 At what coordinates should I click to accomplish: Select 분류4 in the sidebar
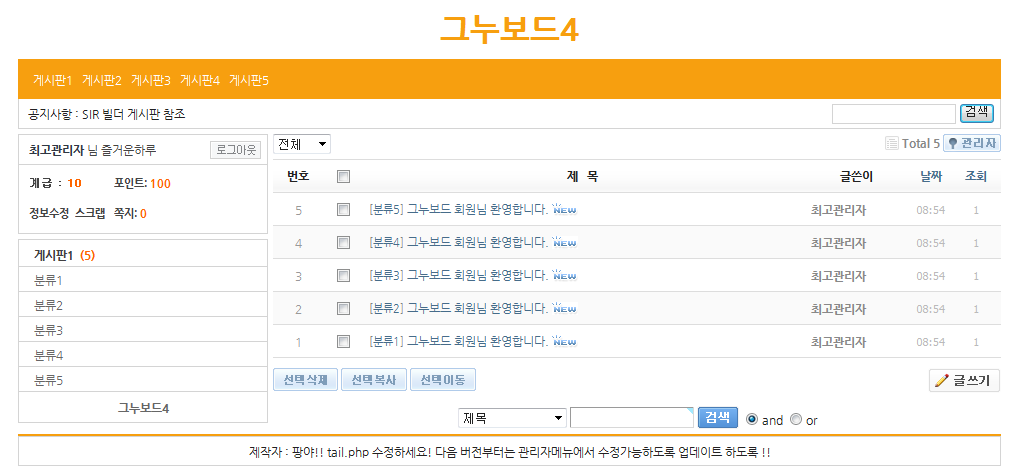[x=48, y=355]
